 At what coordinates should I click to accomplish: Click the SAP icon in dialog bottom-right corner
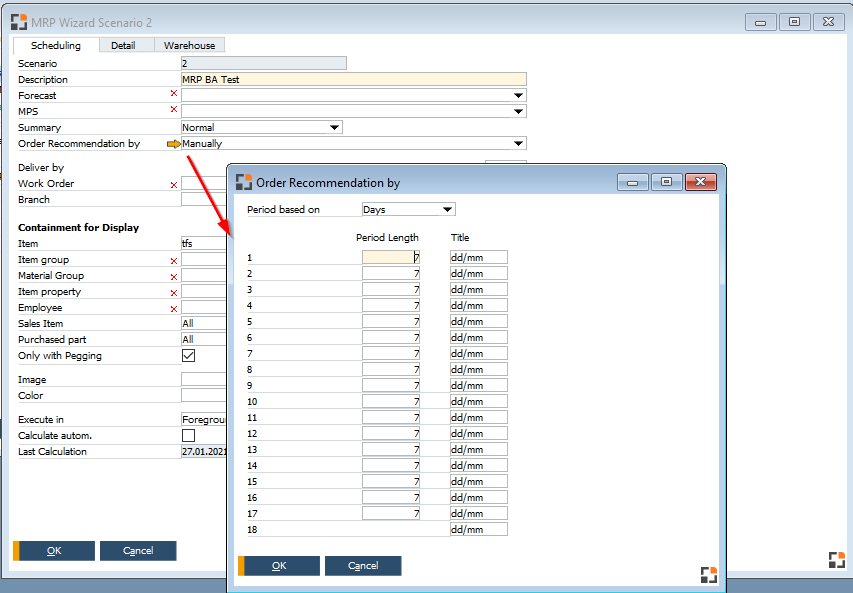click(x=709, y=574)
